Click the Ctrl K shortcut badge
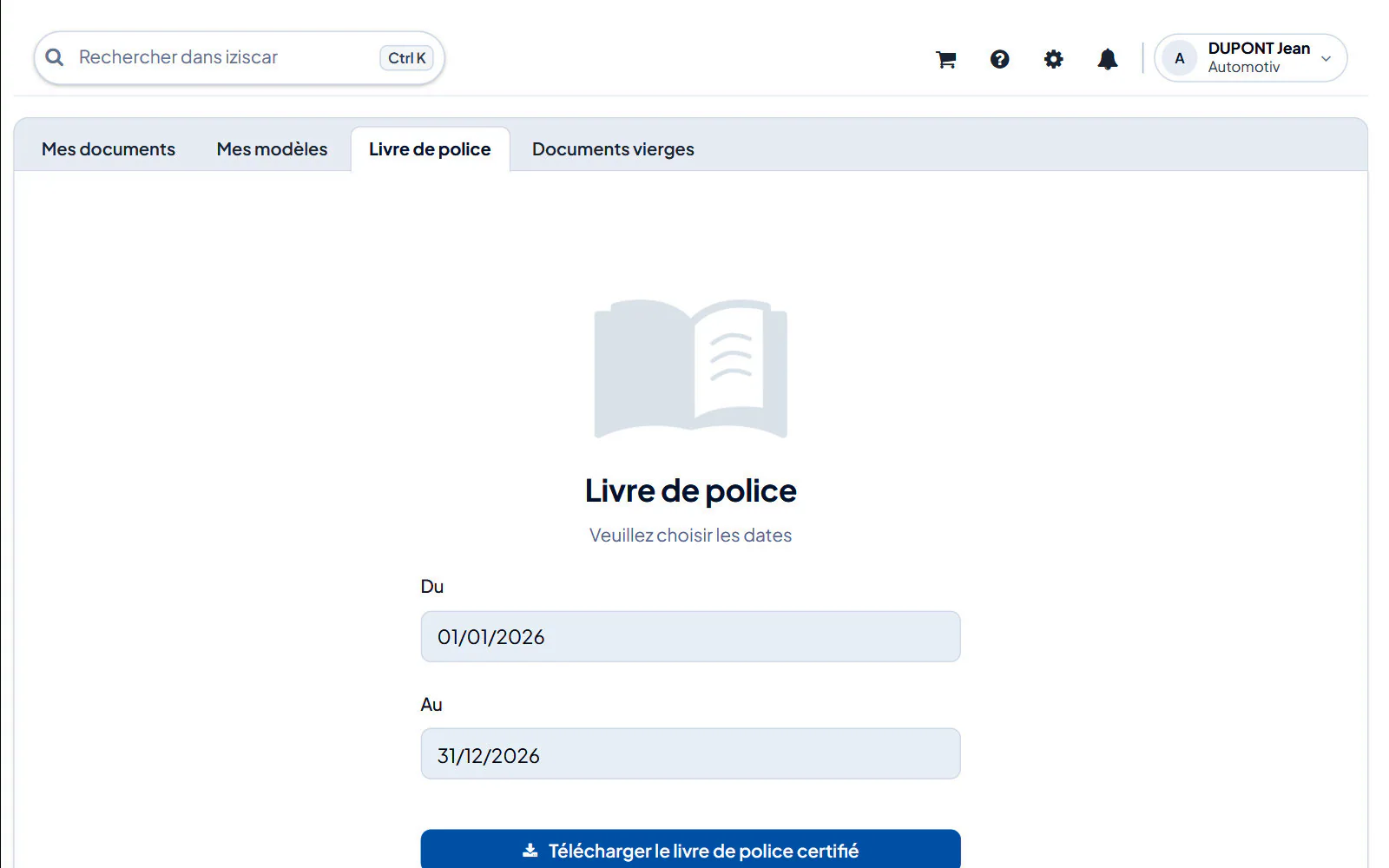The height and width of the screenshot is (868, 1389). (406, 58)
